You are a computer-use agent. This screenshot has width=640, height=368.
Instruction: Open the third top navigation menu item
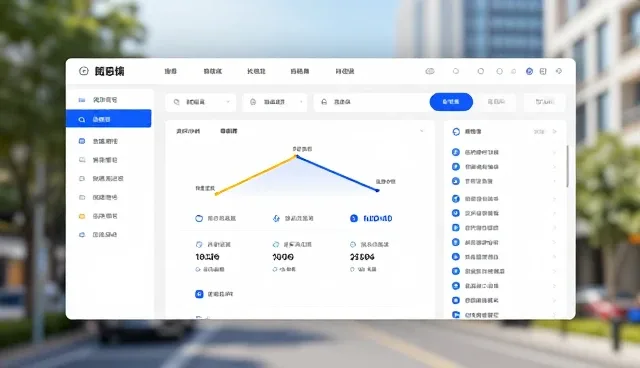(256, 71)
